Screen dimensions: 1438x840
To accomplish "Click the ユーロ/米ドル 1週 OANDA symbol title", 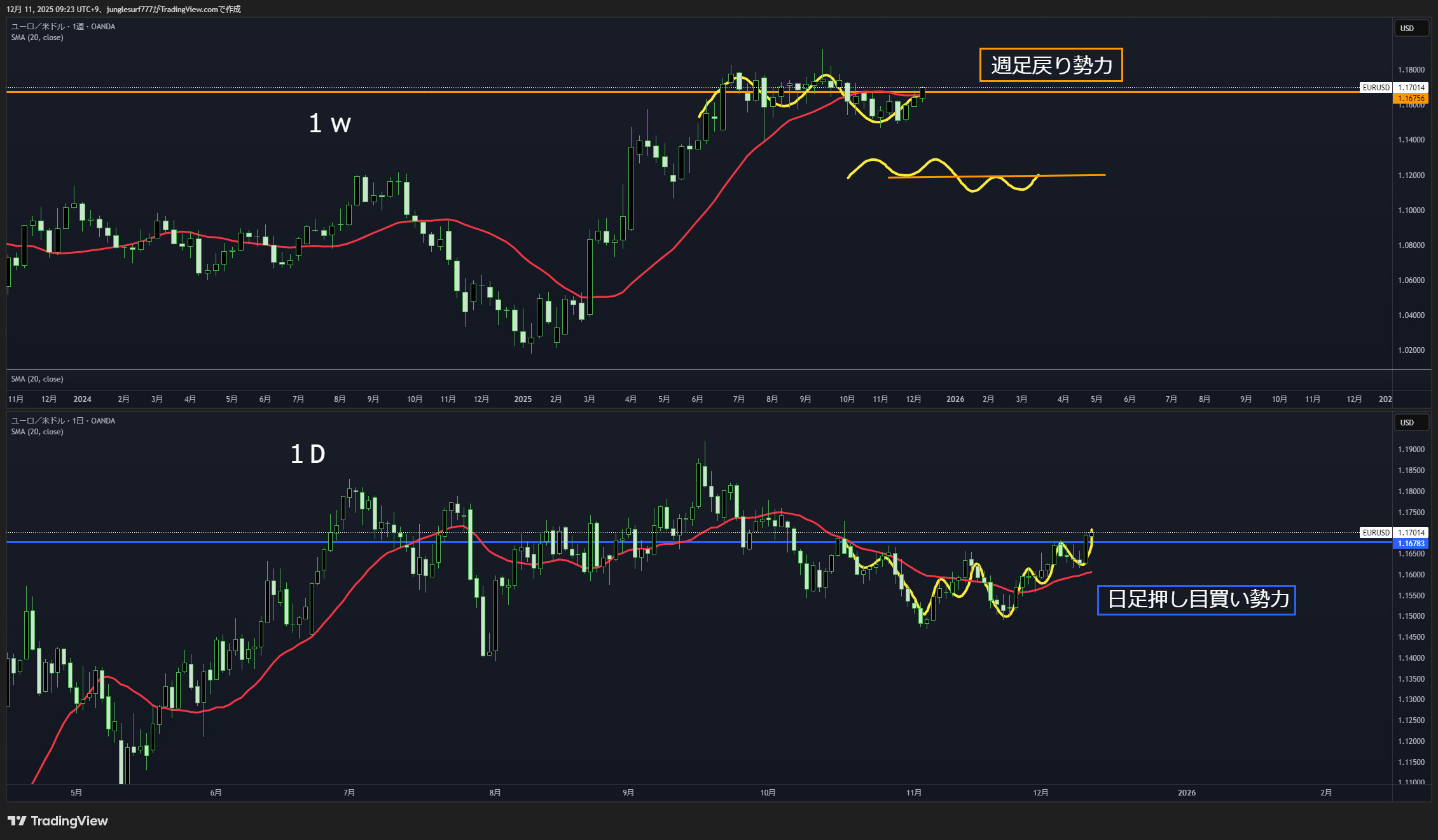I will coord(63,27).
